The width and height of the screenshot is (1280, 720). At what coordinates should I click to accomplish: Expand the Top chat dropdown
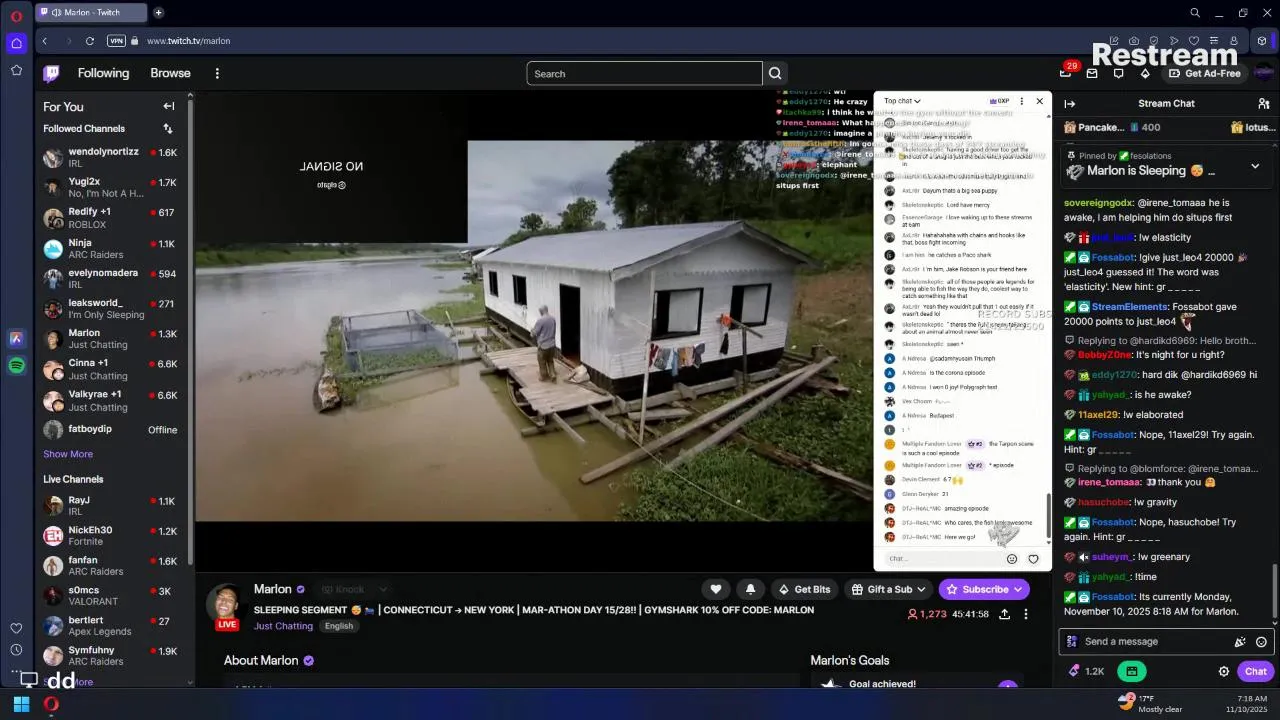pos(902,101)
